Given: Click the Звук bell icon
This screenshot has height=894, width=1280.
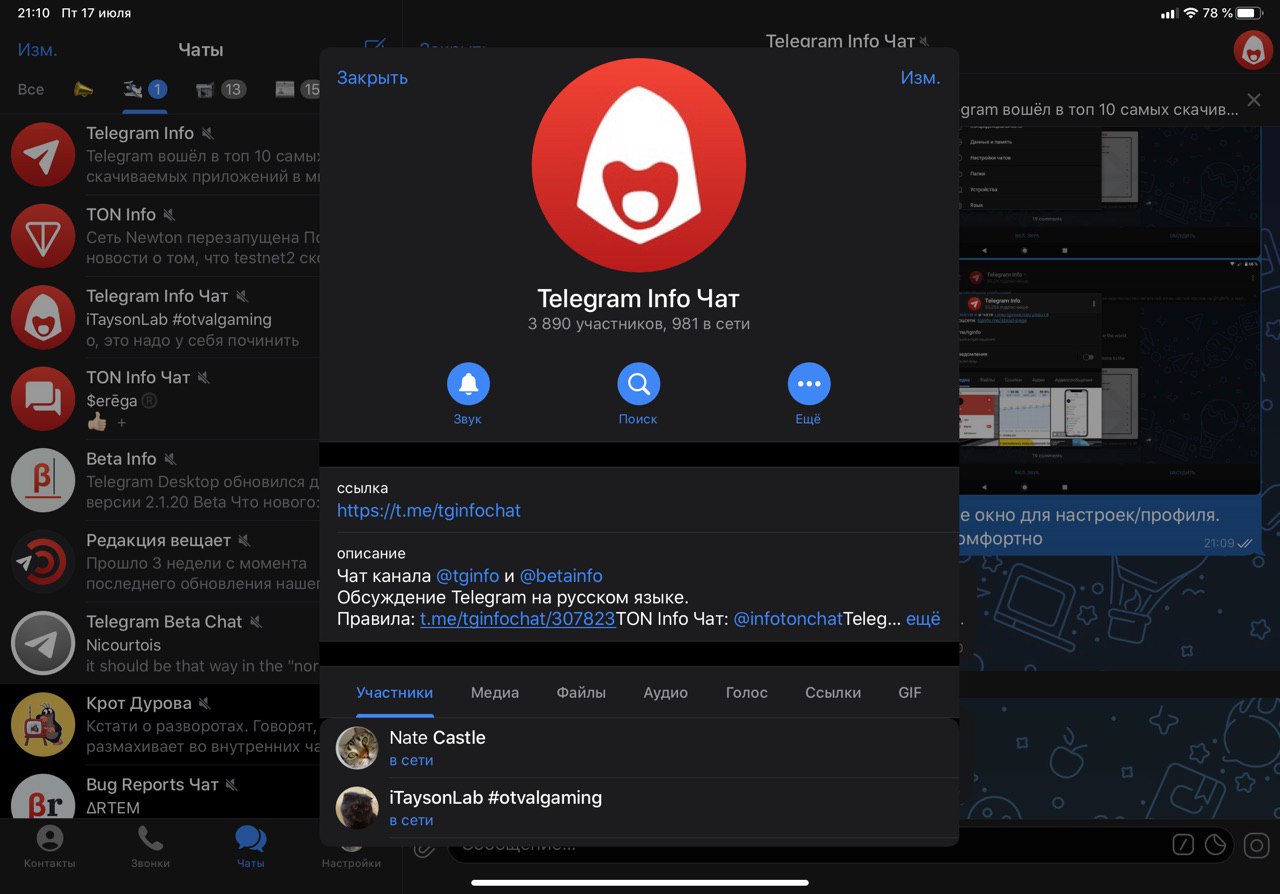Looking at the screenshot, I should click(468, 383).
